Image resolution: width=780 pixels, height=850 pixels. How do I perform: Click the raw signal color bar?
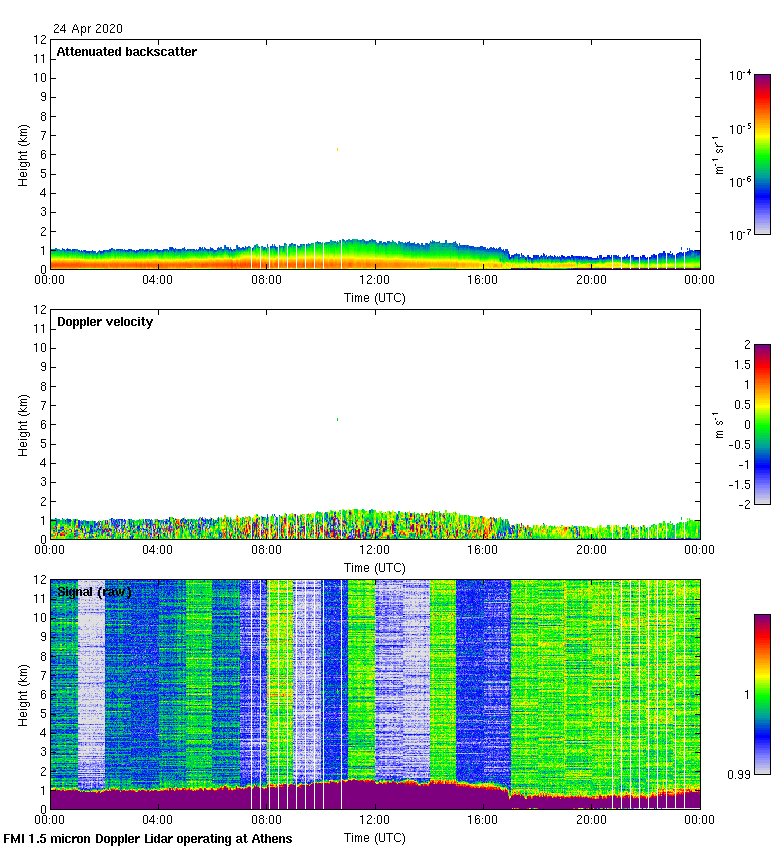click(x=762, y=694)
